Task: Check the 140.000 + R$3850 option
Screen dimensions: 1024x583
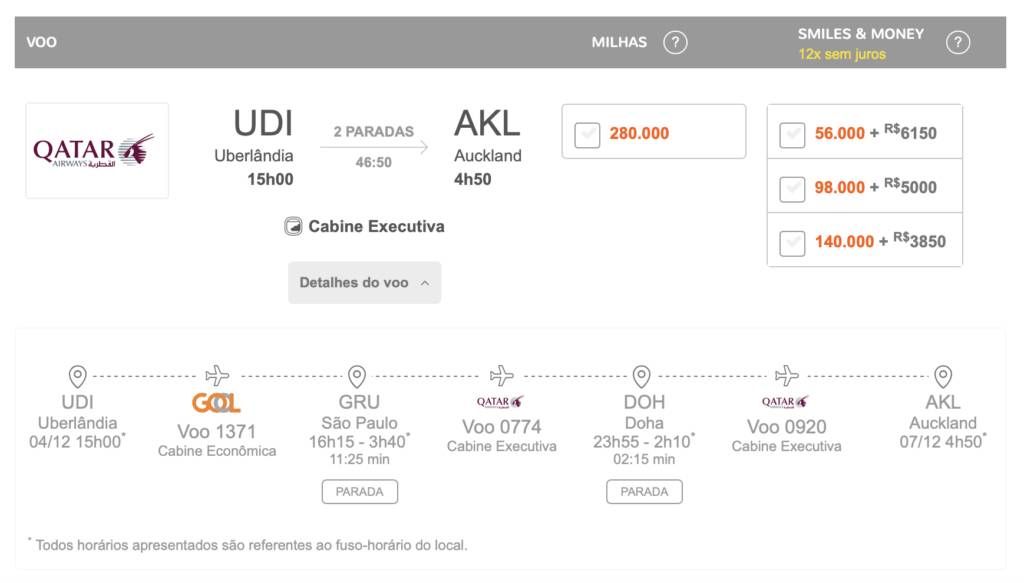Action: tap(792, 244)
